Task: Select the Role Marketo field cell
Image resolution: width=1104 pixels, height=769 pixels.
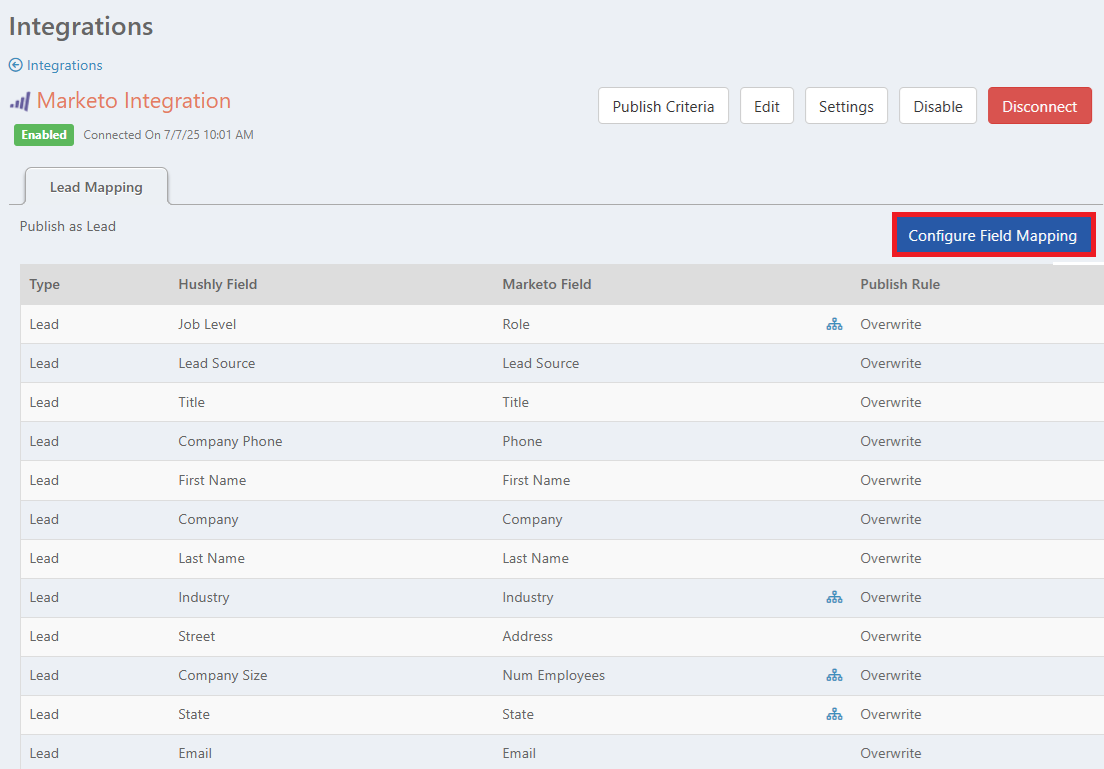Action: 516,325
